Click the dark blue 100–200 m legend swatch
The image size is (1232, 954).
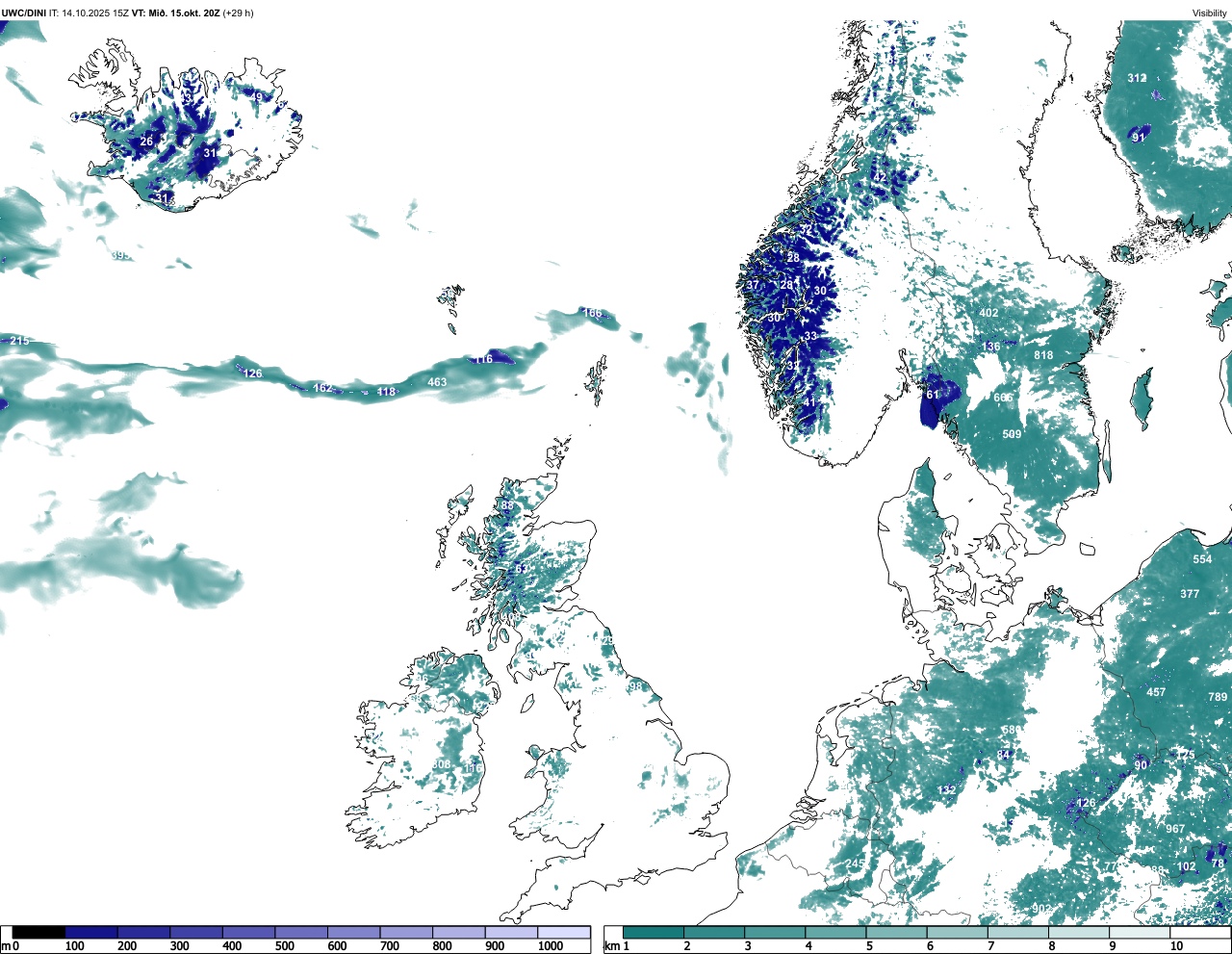tap(91, 932)
